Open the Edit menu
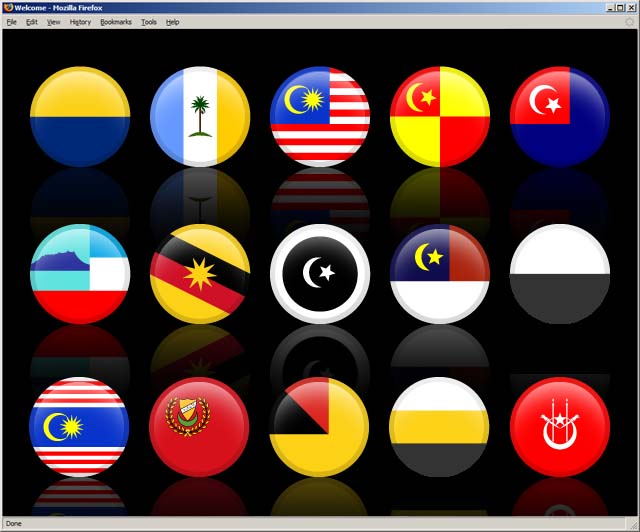 point(32,22)
